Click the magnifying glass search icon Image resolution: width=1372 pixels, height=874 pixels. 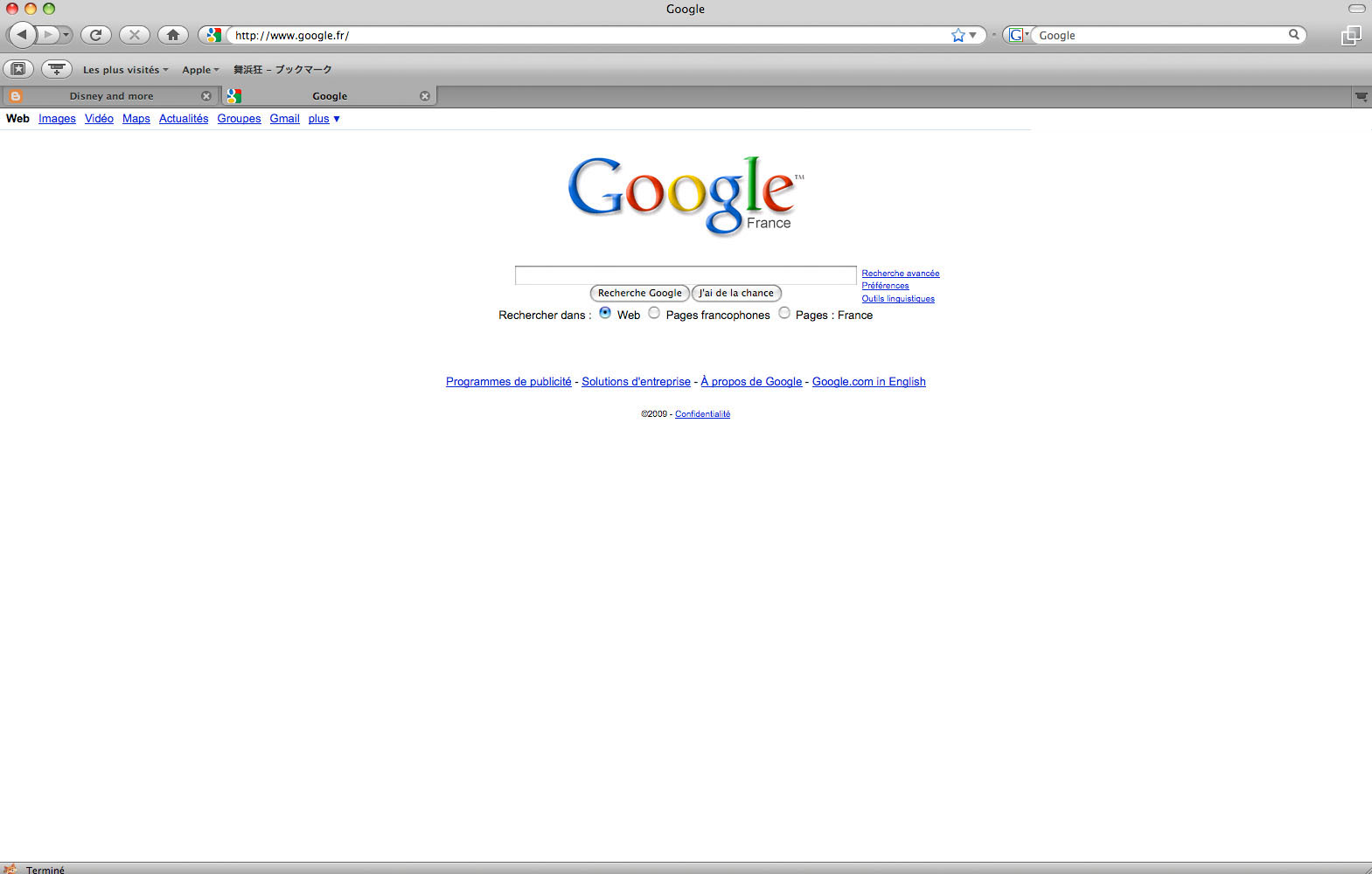point(1294,35)
